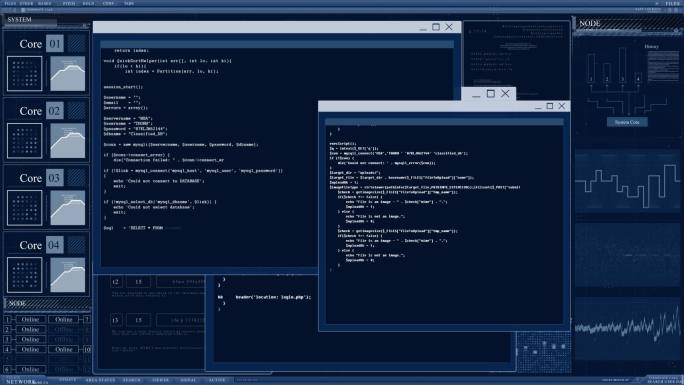Image resolution: width=684 pixels, height=385 pixels.
Task: Open the Core 01 number badge
Action: (x=55, y=44)
